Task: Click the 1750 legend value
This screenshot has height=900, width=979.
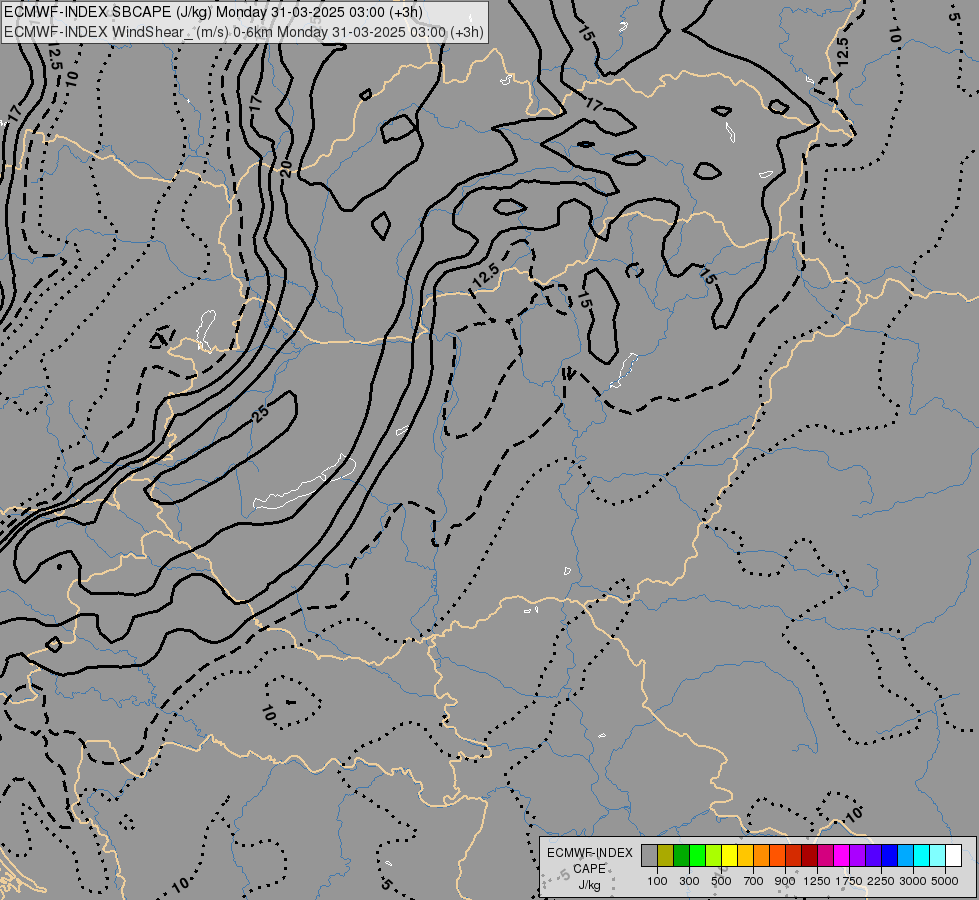Action: 849,881
